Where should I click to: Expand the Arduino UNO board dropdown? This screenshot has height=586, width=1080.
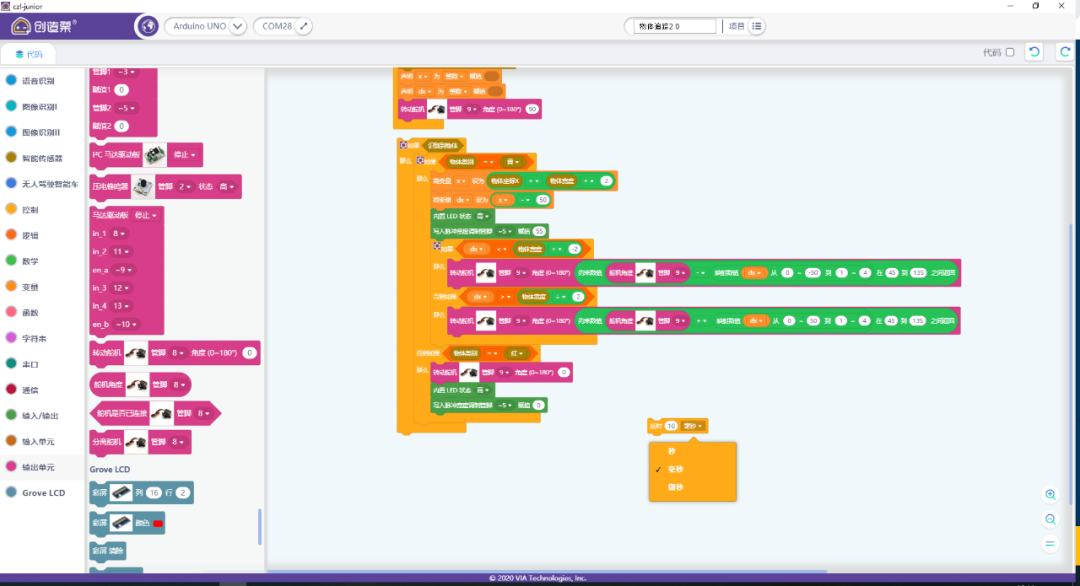pos(237,26)
